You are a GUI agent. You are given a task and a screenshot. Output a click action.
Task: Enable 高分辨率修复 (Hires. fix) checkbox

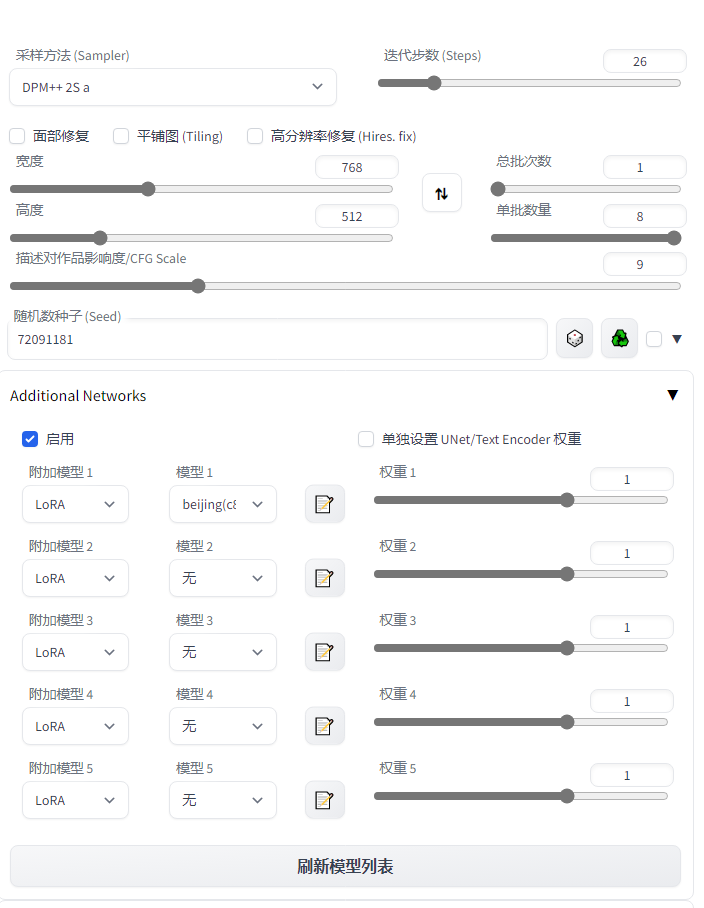255,136
